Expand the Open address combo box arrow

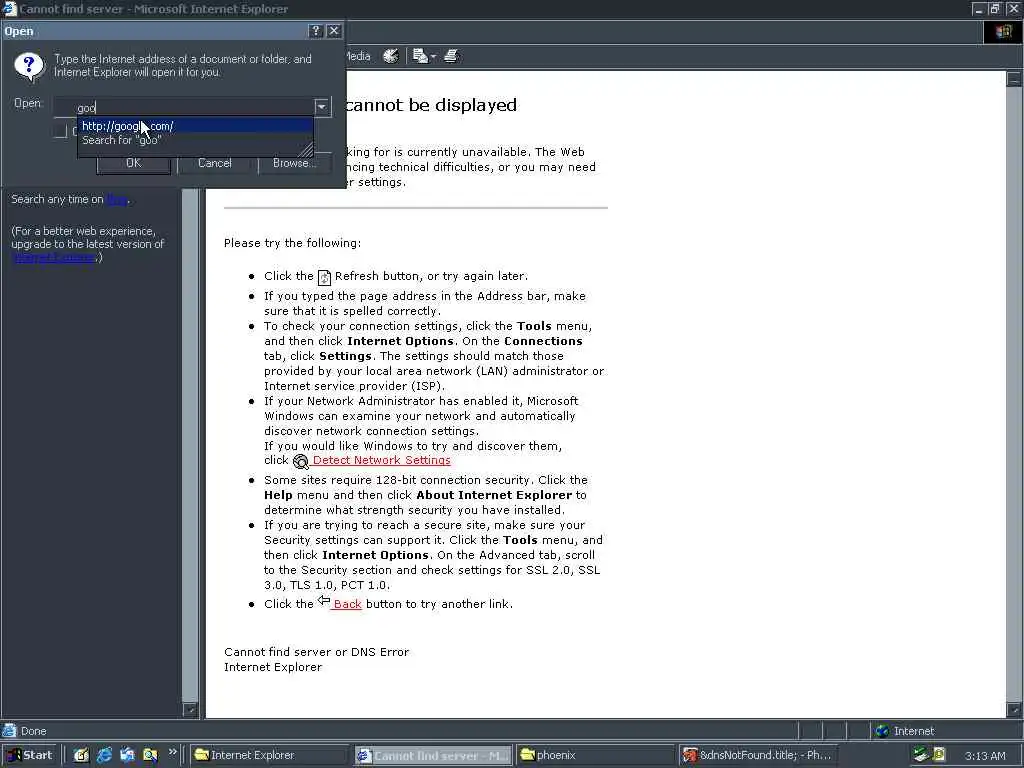[322, 106]
